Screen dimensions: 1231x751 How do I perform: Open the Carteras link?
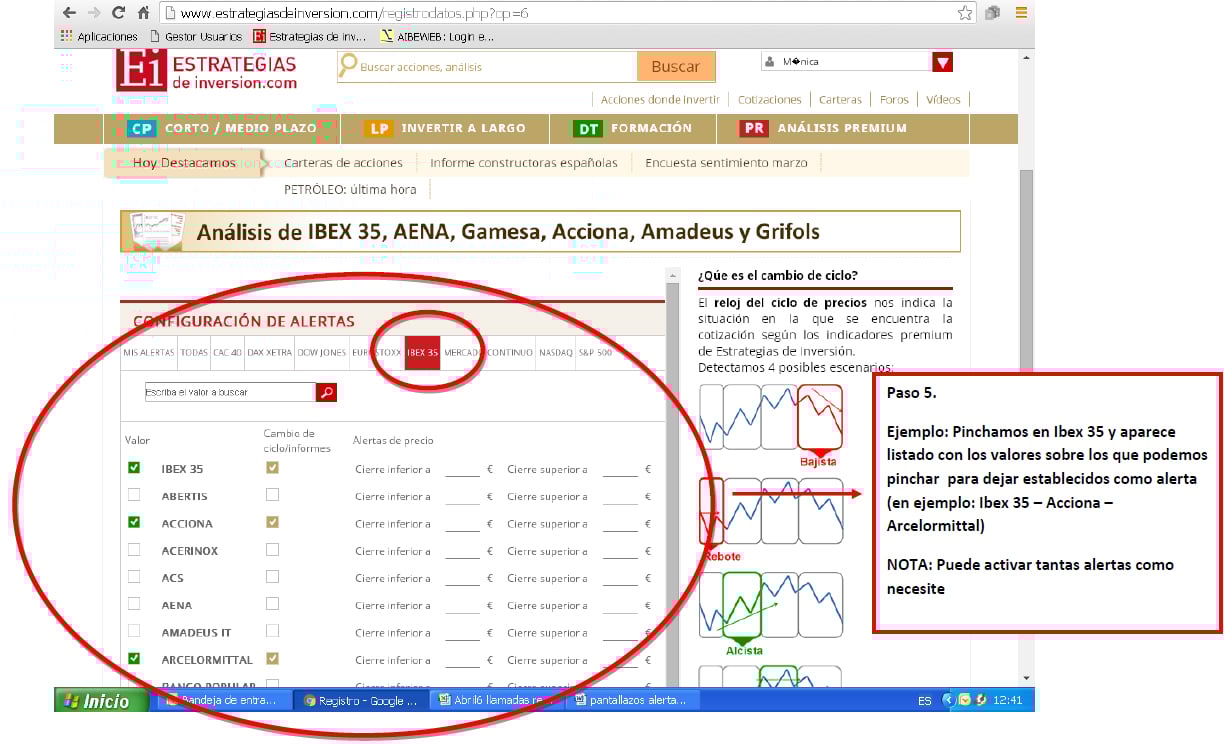click(840, 100)
